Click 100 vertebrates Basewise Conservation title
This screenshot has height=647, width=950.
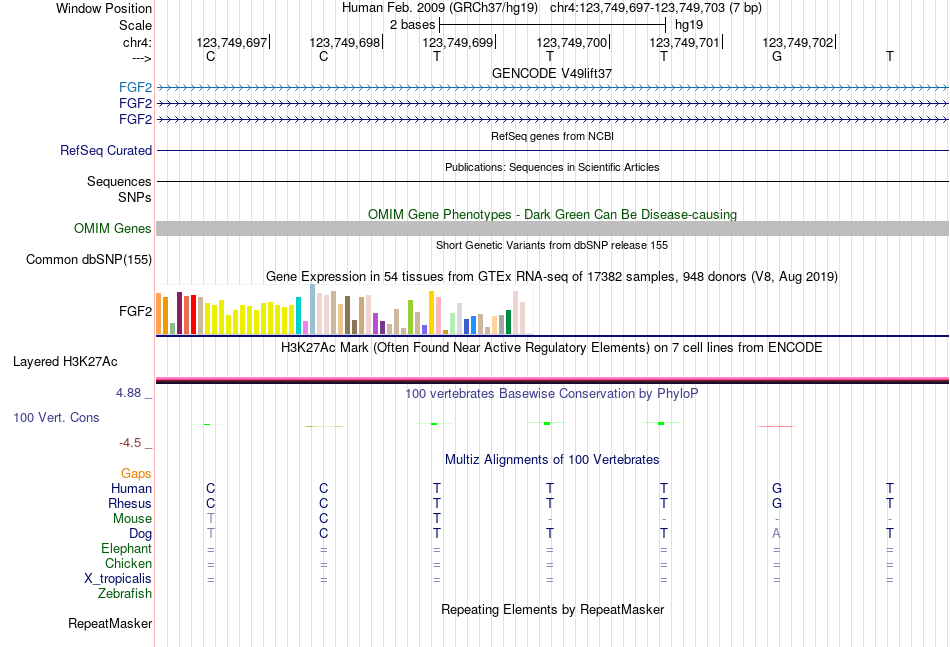552,394
